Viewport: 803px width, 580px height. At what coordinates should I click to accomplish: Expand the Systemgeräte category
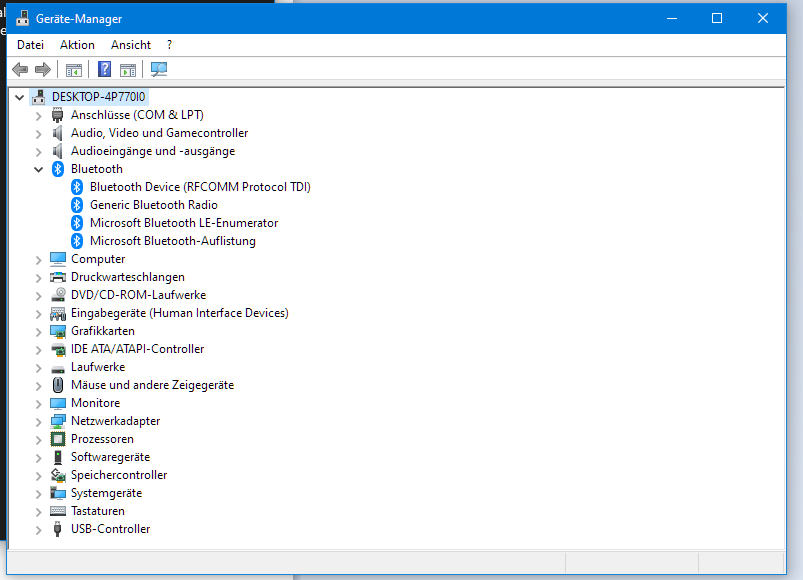38,494
